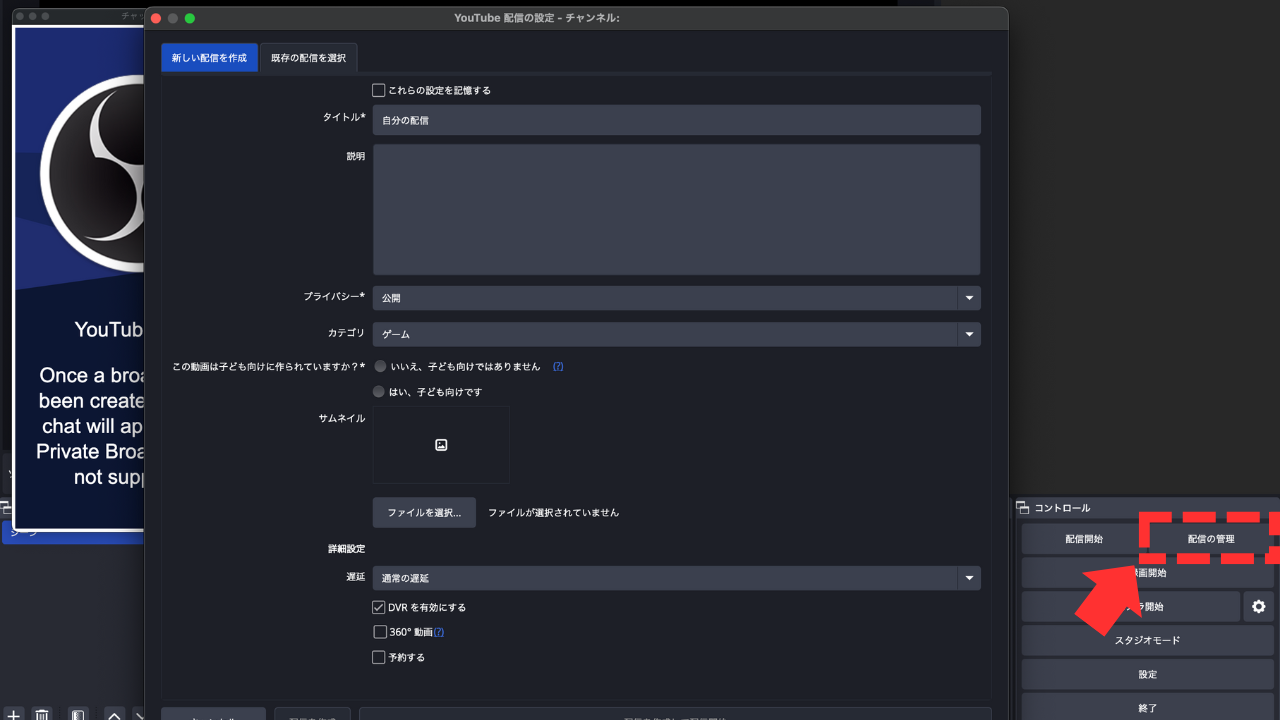
Task: Open '設定' from the Controls dock
Action: pyautogui.click(x=1148, y=674)
